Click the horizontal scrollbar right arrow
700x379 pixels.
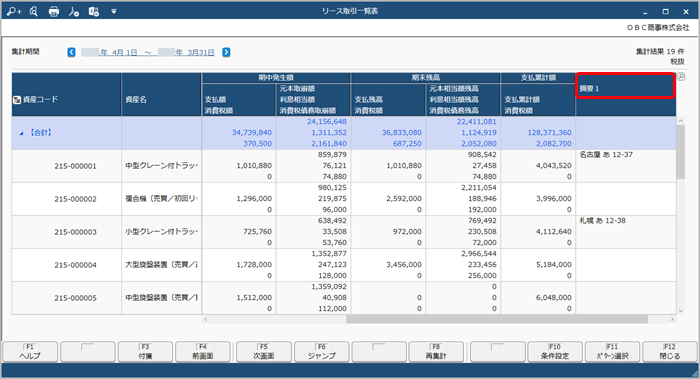672,319
